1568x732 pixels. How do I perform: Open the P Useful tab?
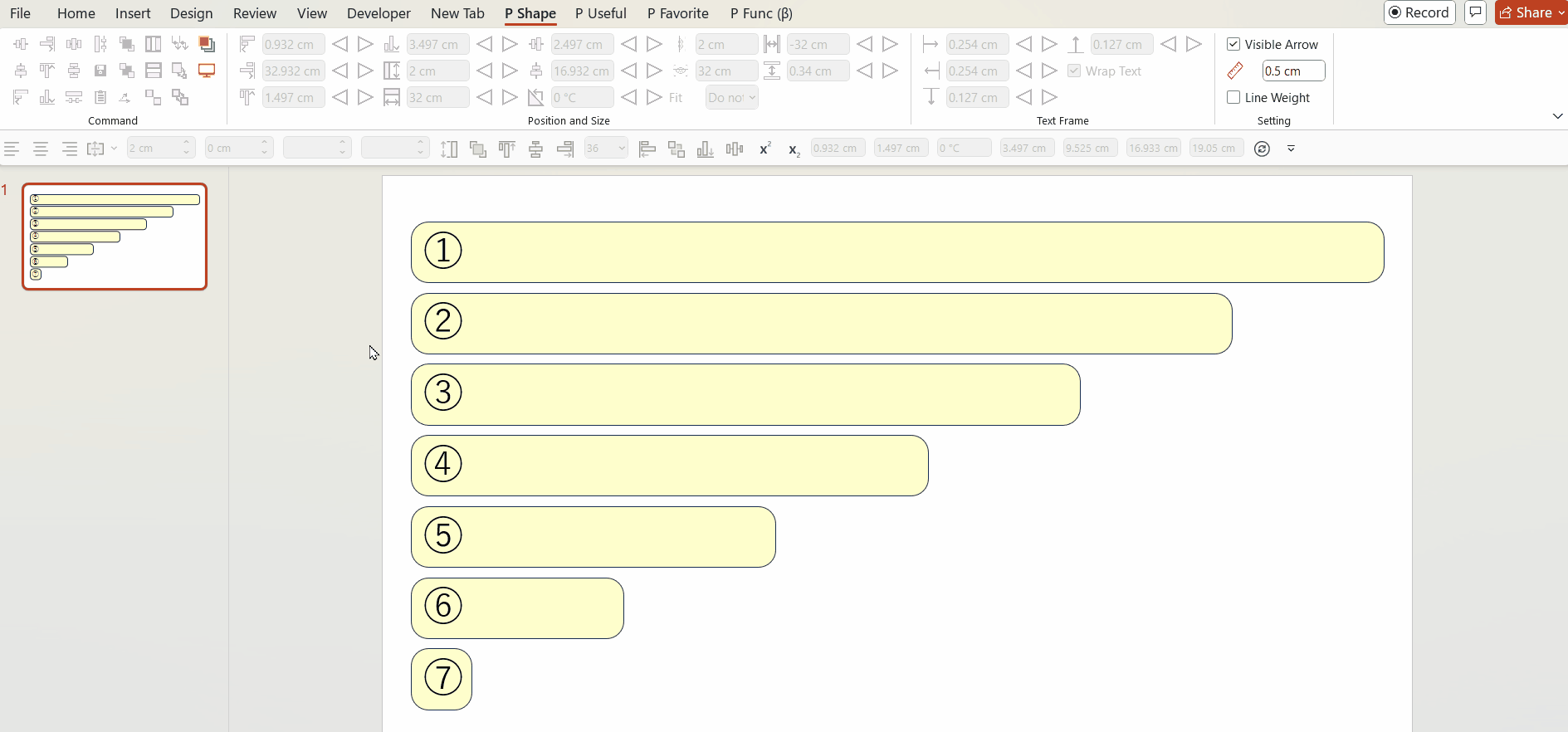tap(600, 13)
